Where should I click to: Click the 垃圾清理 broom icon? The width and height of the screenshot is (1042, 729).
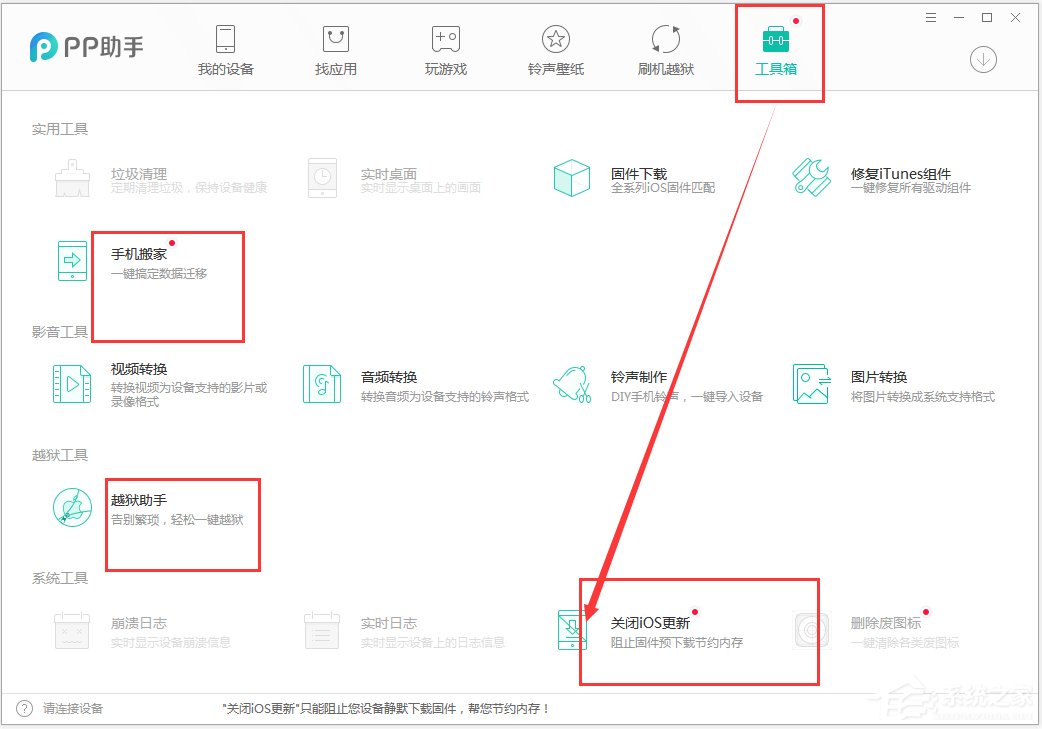(72, 178)
